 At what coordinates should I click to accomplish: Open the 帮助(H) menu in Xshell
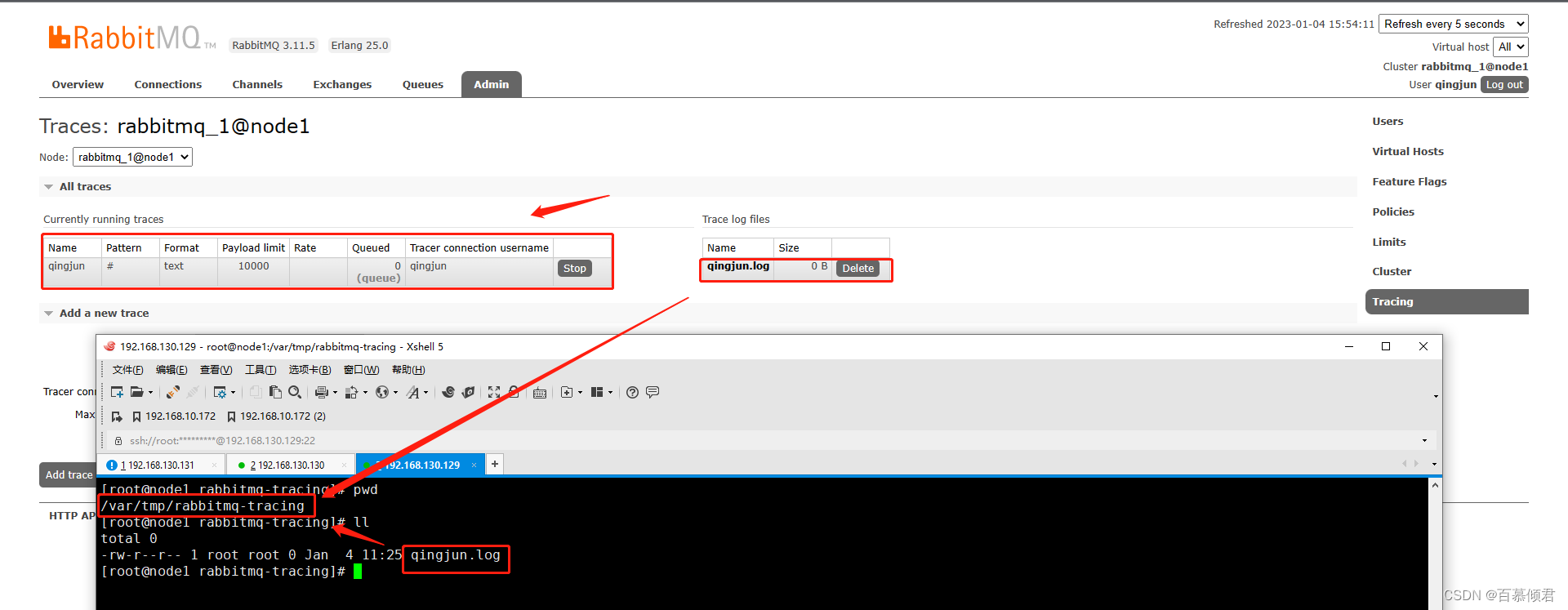click(x=408, y=370)
